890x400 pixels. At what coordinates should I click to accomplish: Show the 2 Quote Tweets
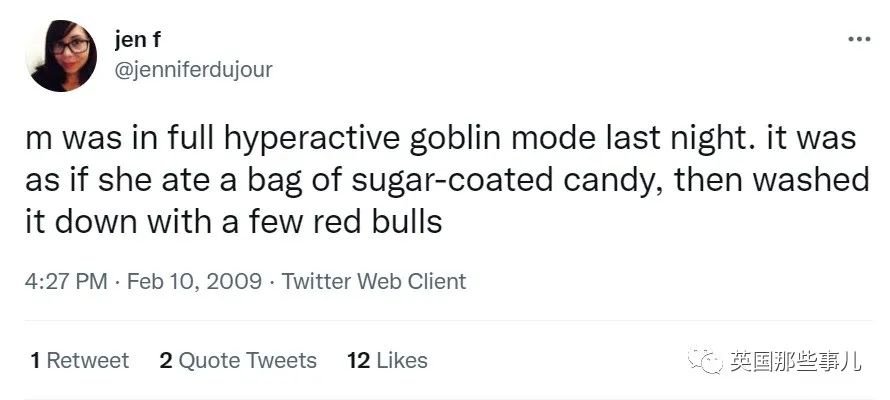[238, 360]
